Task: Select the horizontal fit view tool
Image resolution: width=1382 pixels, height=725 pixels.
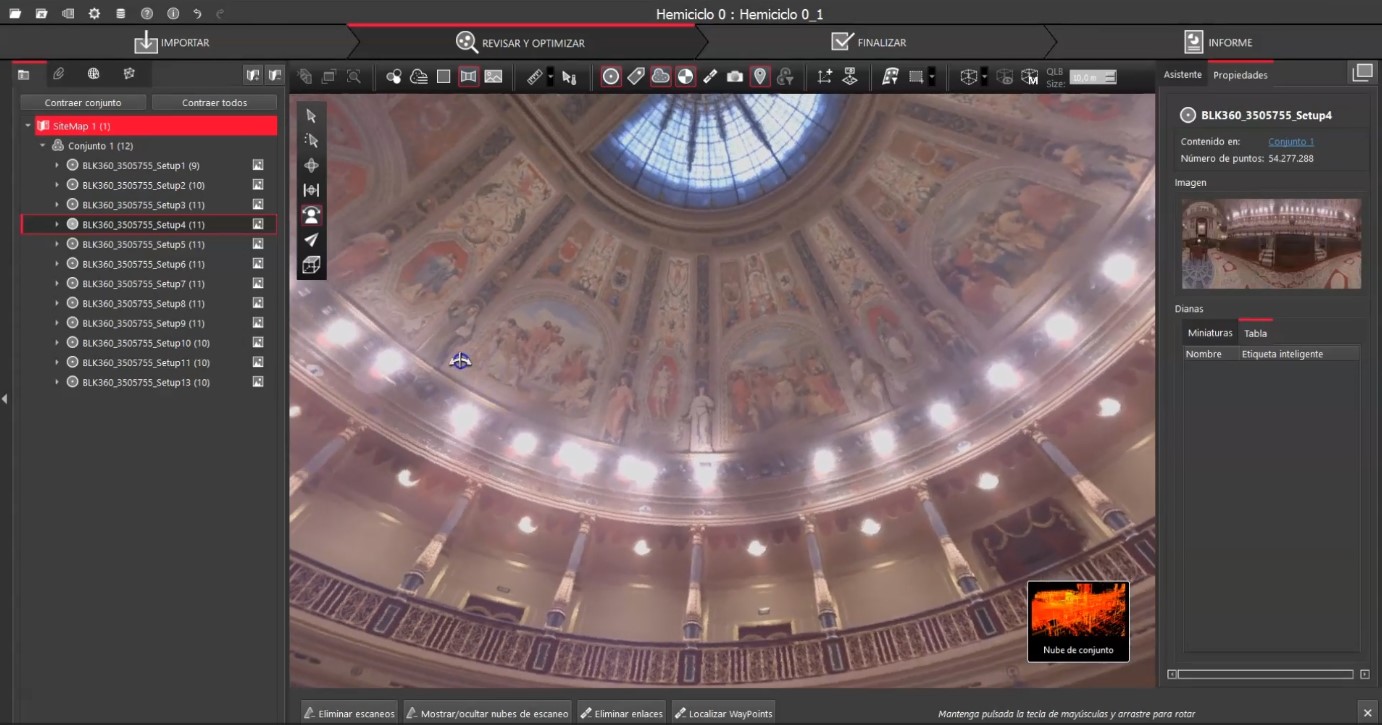Action: point(311,190)
